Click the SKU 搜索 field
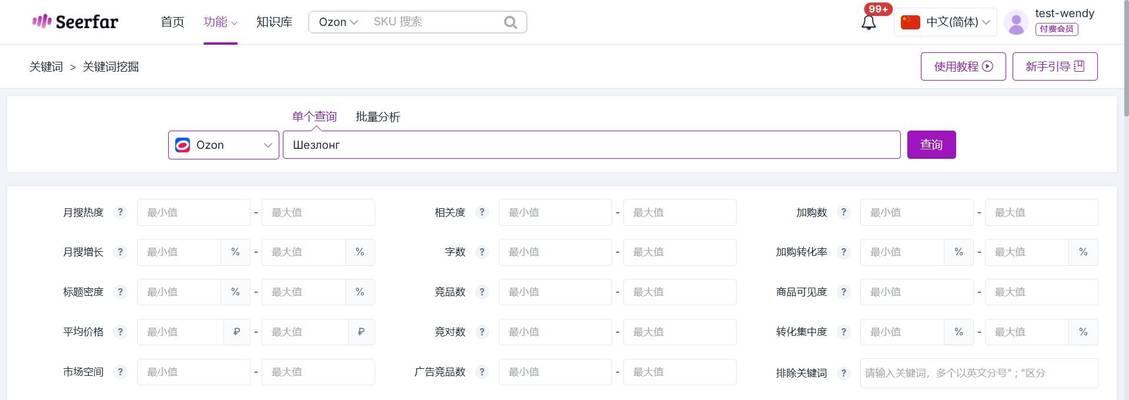Viewport: 1129px width, 400px height. coord(436,22)
